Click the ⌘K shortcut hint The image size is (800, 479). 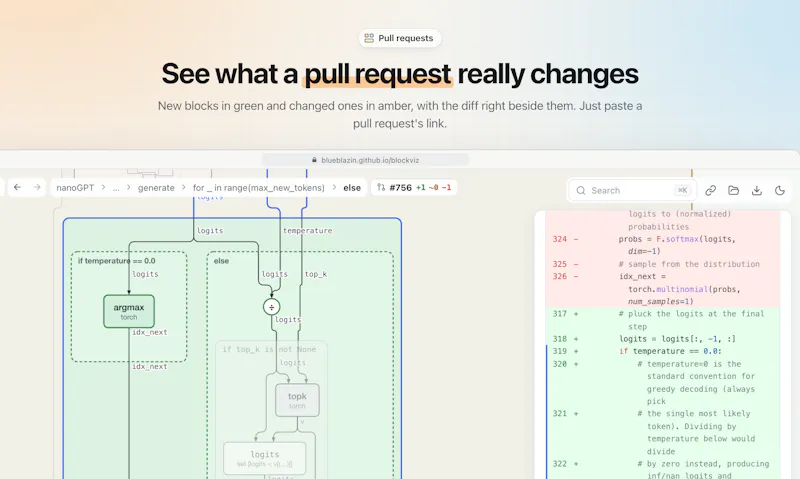[682, 190]
